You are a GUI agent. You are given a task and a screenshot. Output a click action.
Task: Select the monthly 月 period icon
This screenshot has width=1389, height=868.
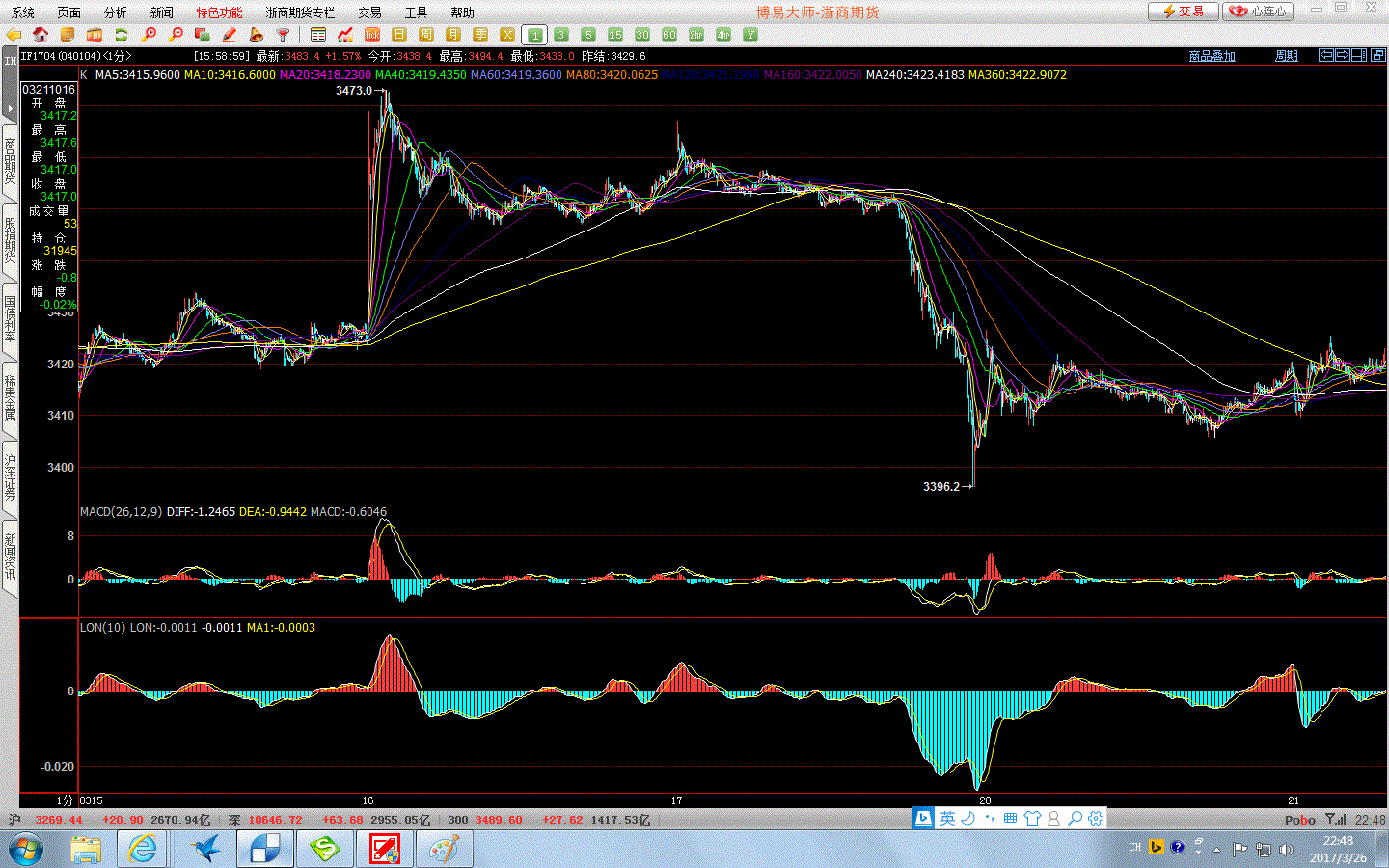453,35
